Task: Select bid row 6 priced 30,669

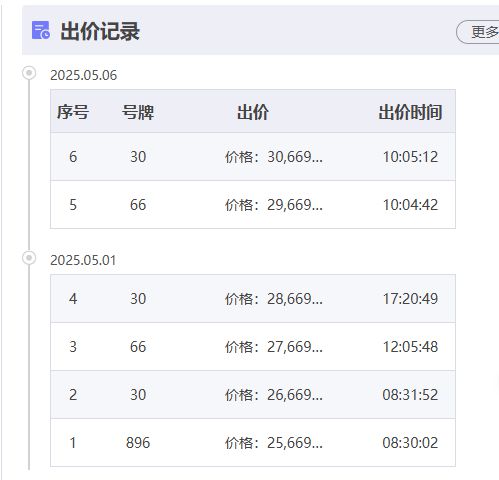Action: click(253, 157)
